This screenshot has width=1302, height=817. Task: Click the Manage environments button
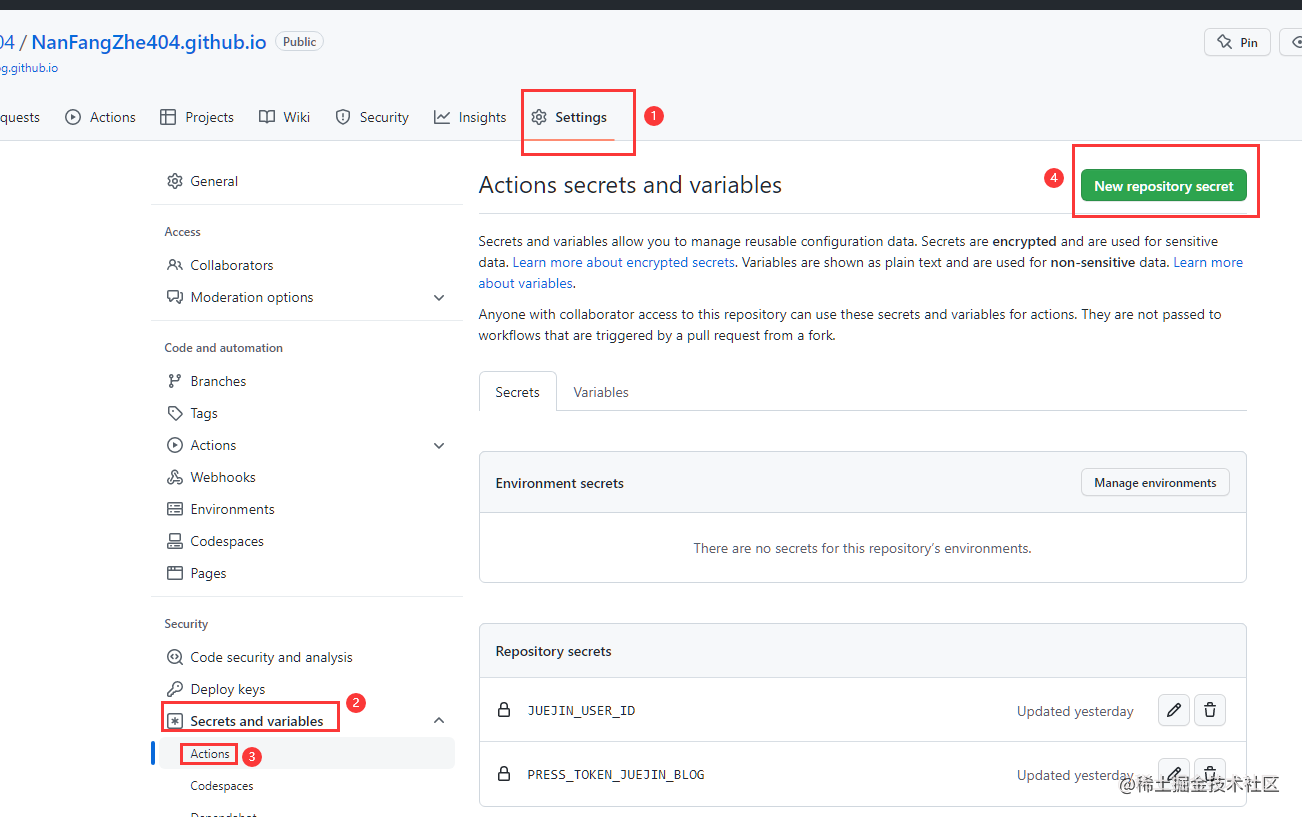(1155, 482)
